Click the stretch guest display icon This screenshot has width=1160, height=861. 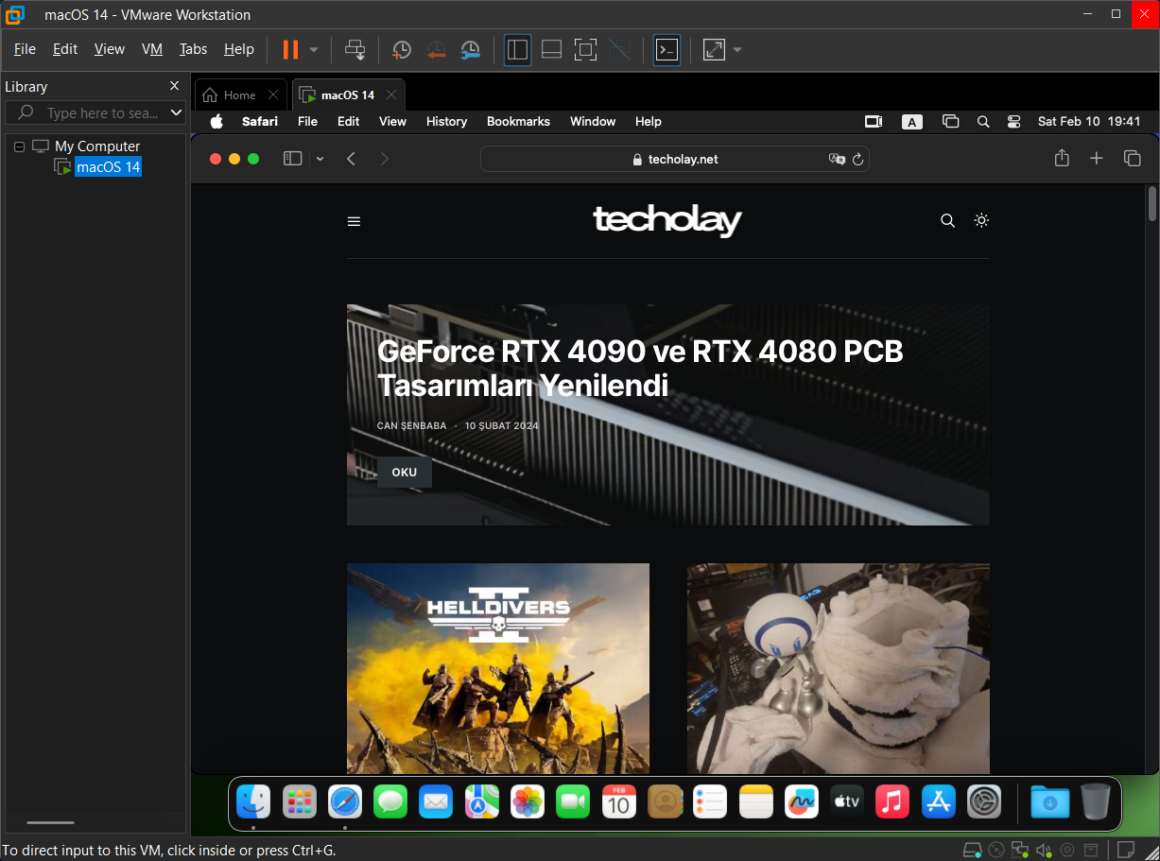tap(713, 50)
